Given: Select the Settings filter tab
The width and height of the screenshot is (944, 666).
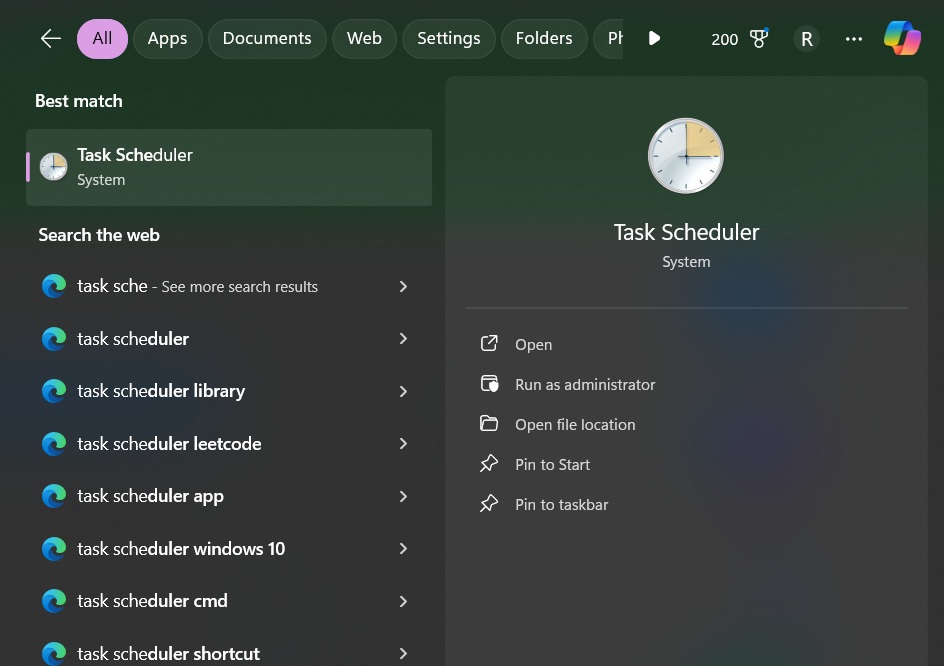Looking at the screenshot, I should [448, 39].
